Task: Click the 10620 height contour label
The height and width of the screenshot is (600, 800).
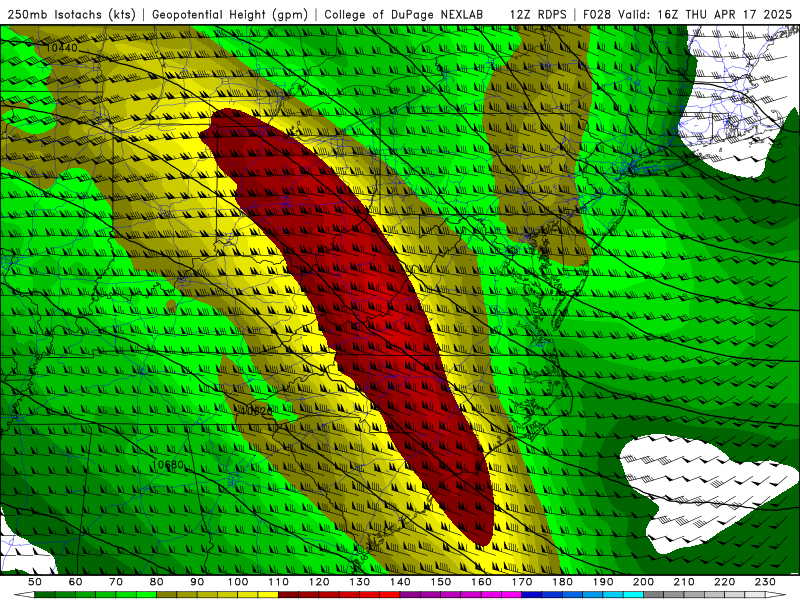Action: point(256,410)
